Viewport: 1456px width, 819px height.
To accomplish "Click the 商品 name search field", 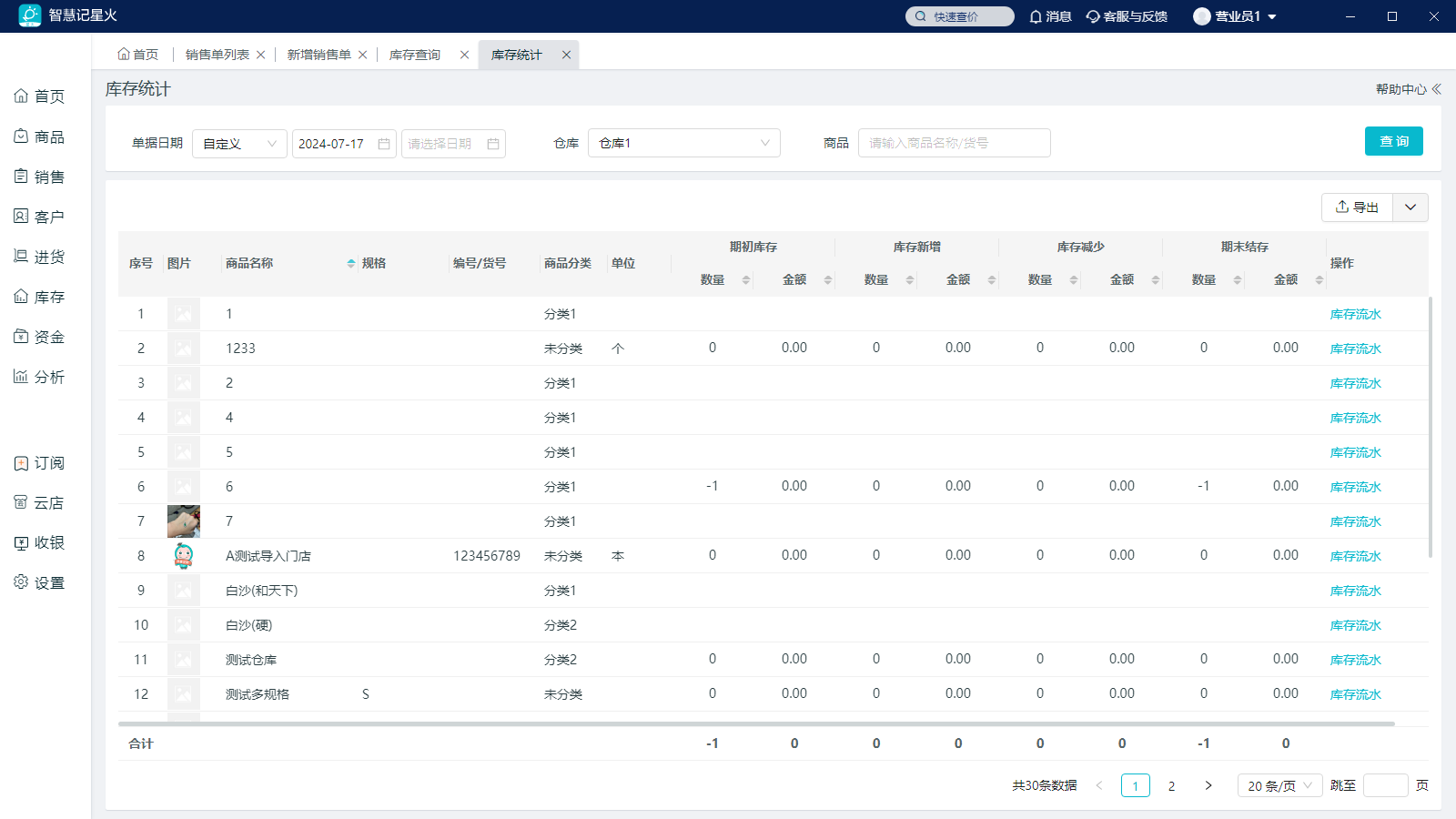I will pos(955,143).
